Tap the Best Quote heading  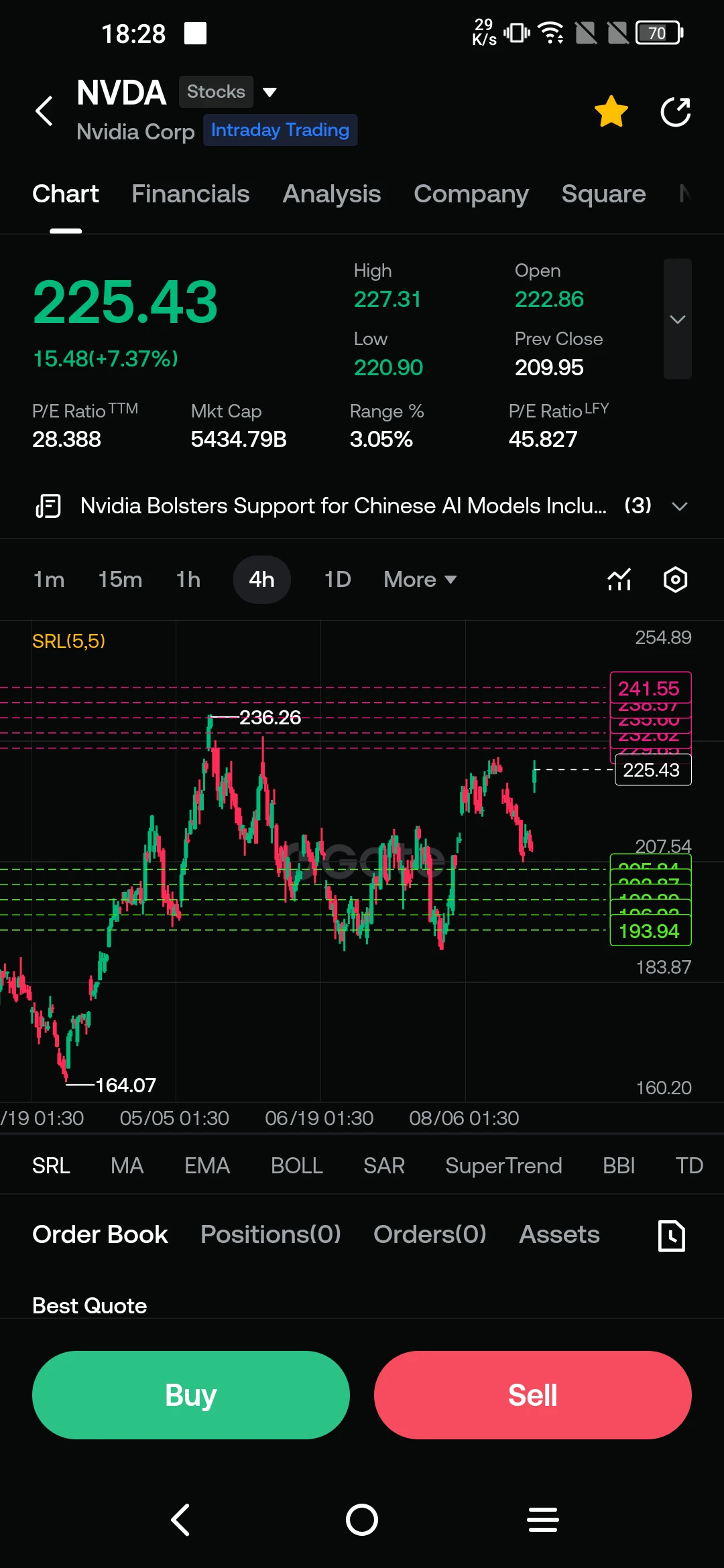tap(90, 1305)
